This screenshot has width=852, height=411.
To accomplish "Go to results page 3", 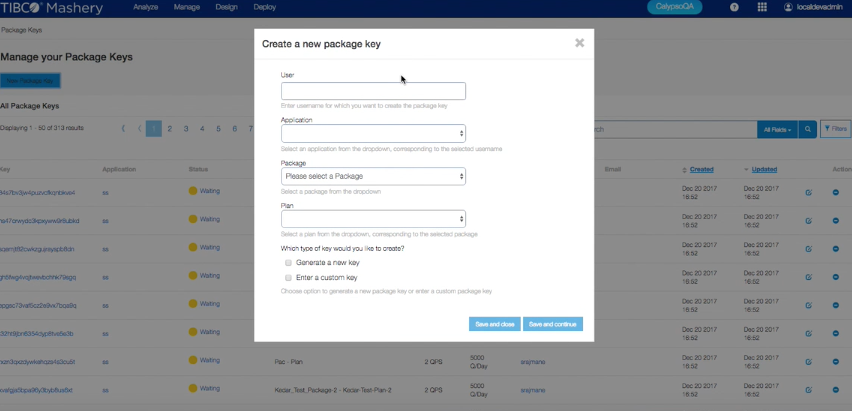I will [186, 129].
